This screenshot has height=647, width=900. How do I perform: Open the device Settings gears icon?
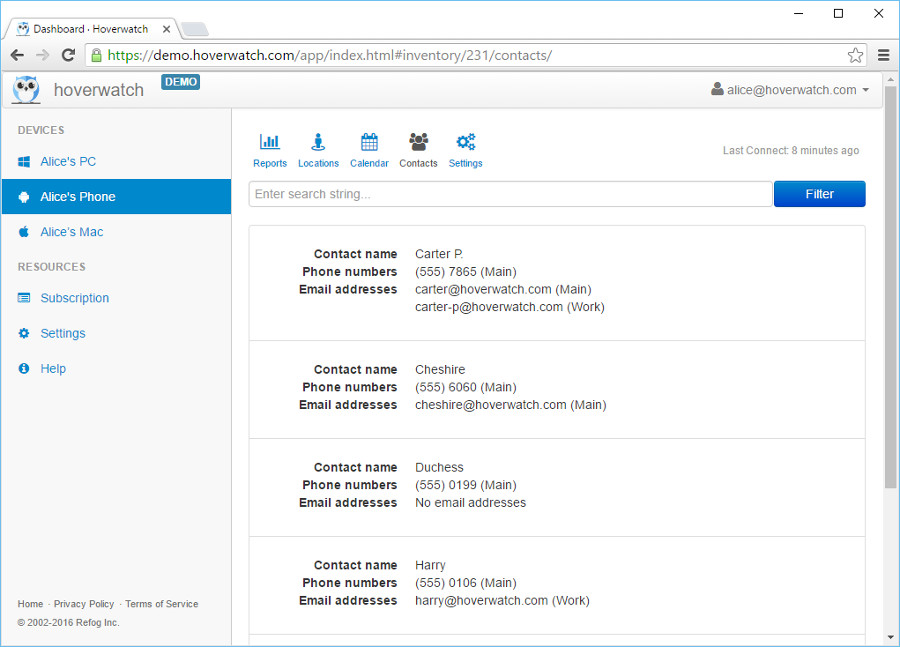pyautogui.click(x=465, y=142)
